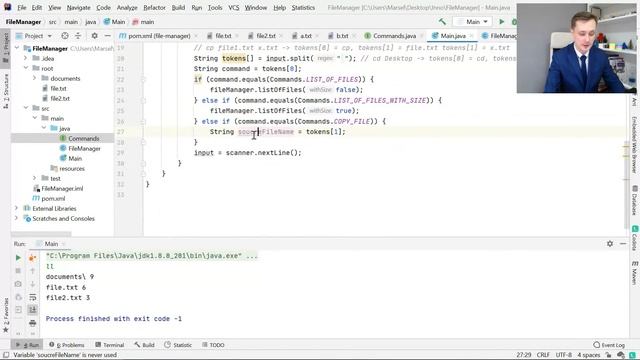Screen dimensions: 640x360
Task: Switch to b.txt editor tab
Action: tap(342, 36)
